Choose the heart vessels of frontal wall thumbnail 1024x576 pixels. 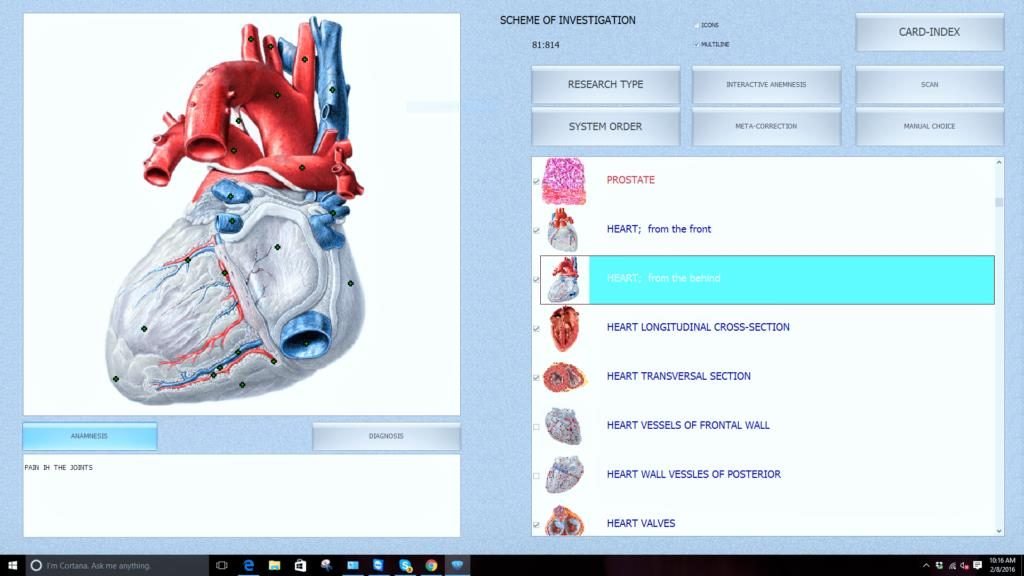pyautogui.click(x=563, y=426)
